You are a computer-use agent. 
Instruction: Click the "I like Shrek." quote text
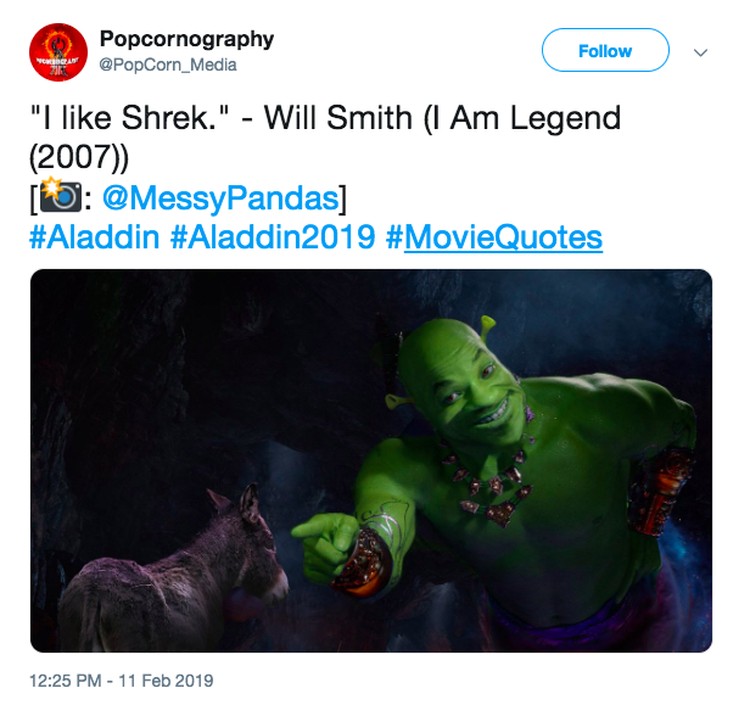pos(130,118)
